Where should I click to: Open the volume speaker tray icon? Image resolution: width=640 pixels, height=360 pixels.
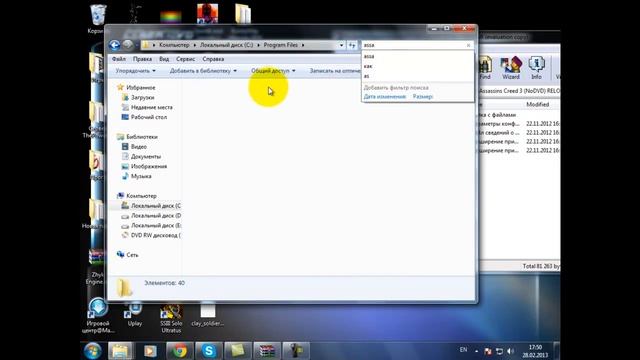click(x=511, y=351)
